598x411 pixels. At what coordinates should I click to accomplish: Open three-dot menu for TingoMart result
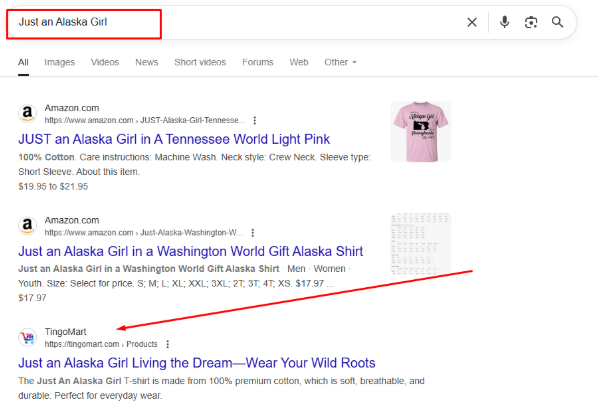pos(167,344)
